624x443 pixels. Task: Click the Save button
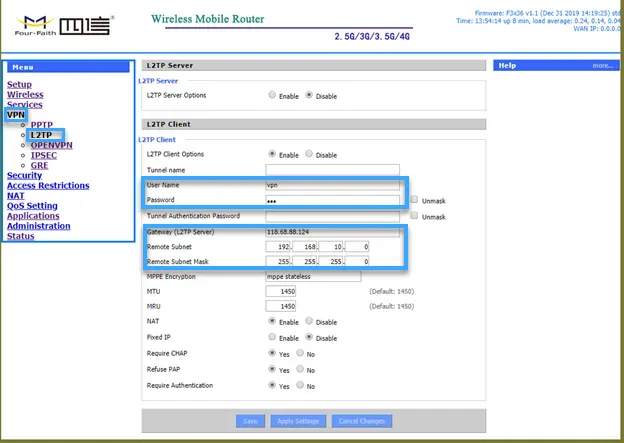(x=252, y=422)
